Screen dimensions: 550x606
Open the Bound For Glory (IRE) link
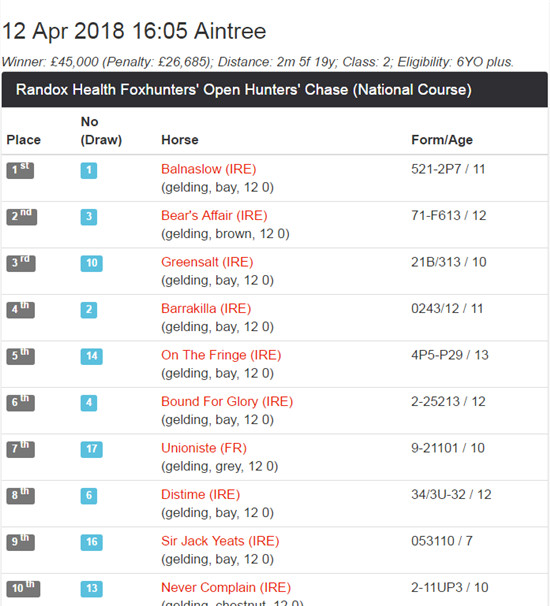pos(227,402)
